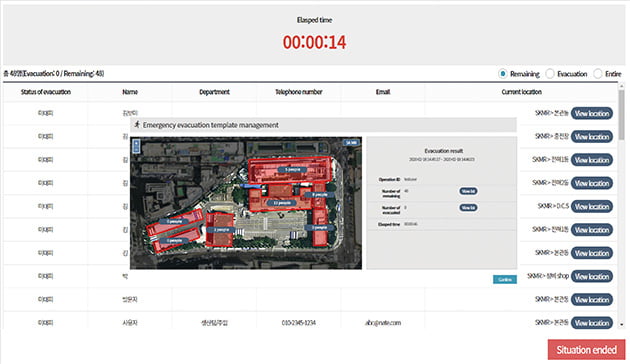Click the Situation ended button
The image size is (630, 364).
click(x=586, y=350)
